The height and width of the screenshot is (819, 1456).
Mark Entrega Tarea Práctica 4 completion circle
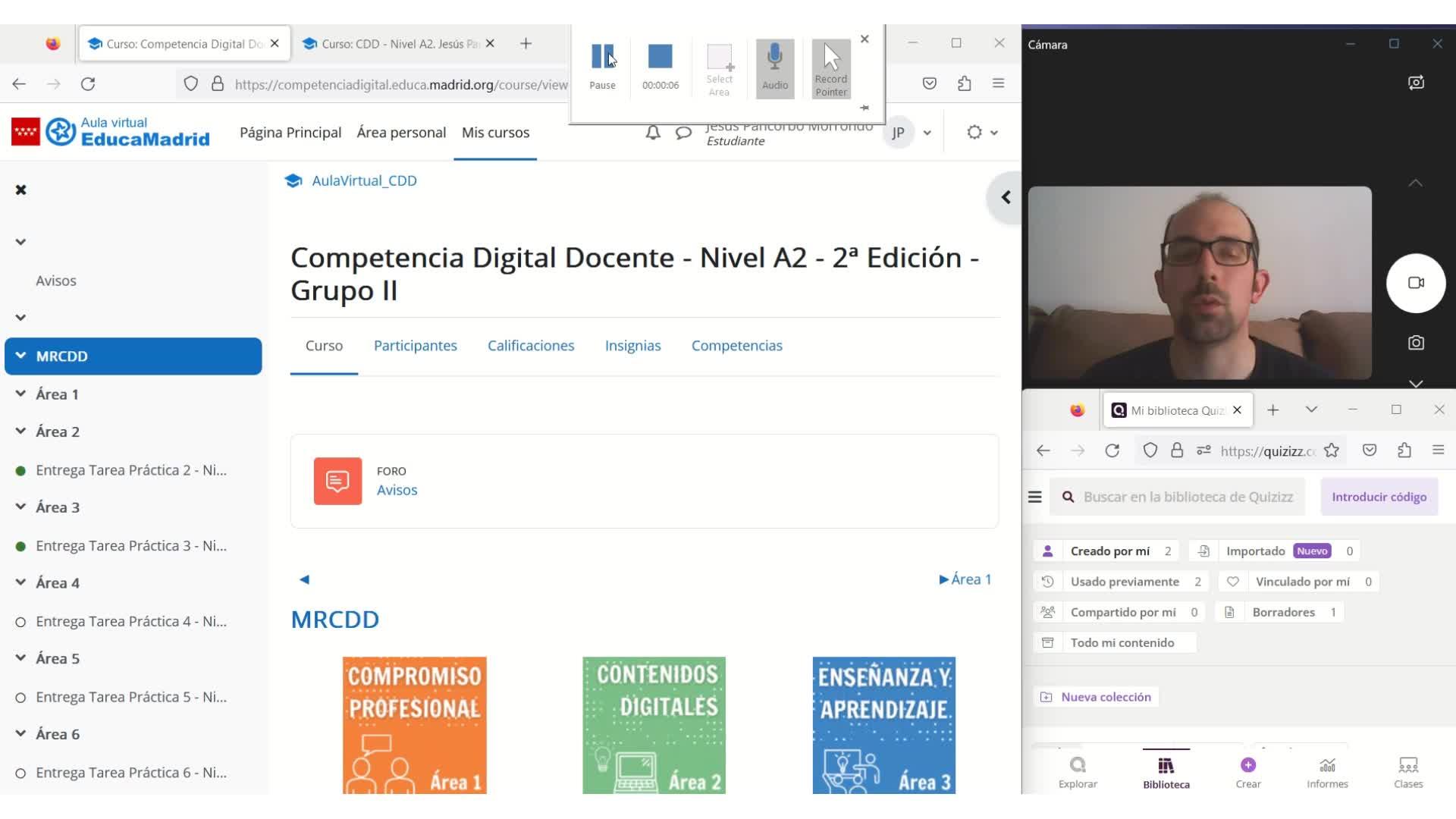[20, 622]
